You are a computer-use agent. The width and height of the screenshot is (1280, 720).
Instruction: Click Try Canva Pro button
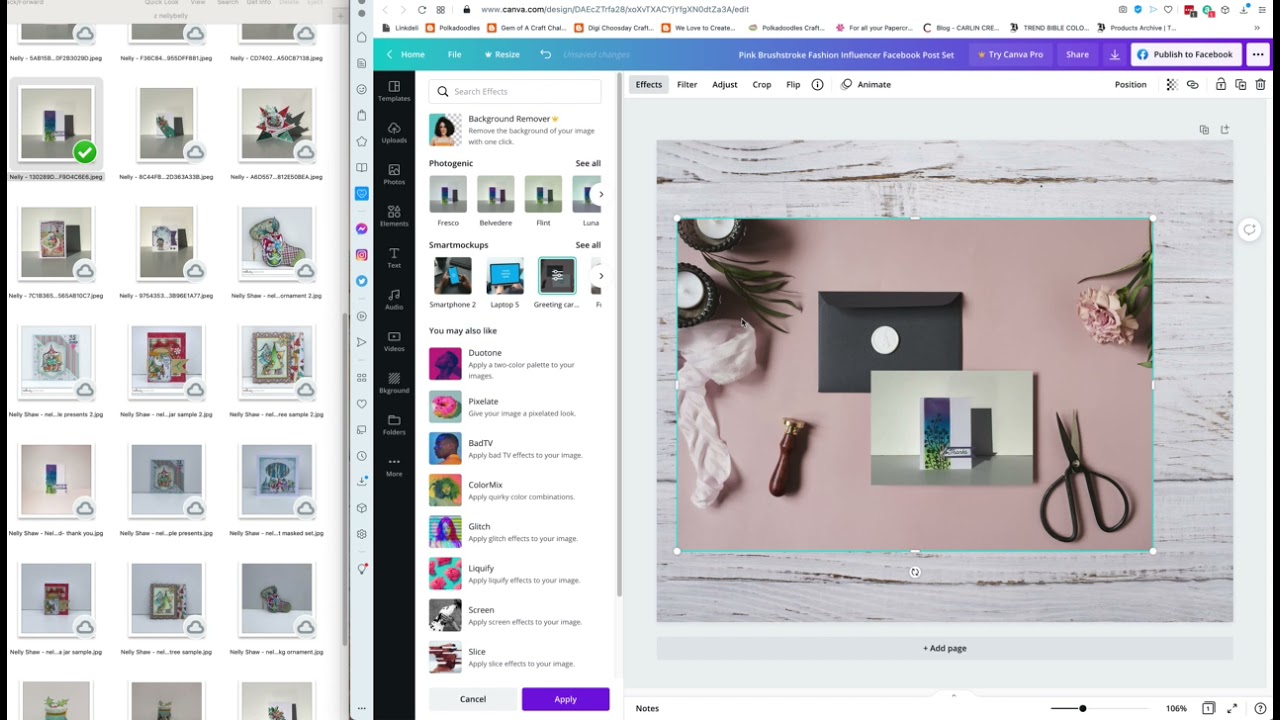(x=1010, y=54)
